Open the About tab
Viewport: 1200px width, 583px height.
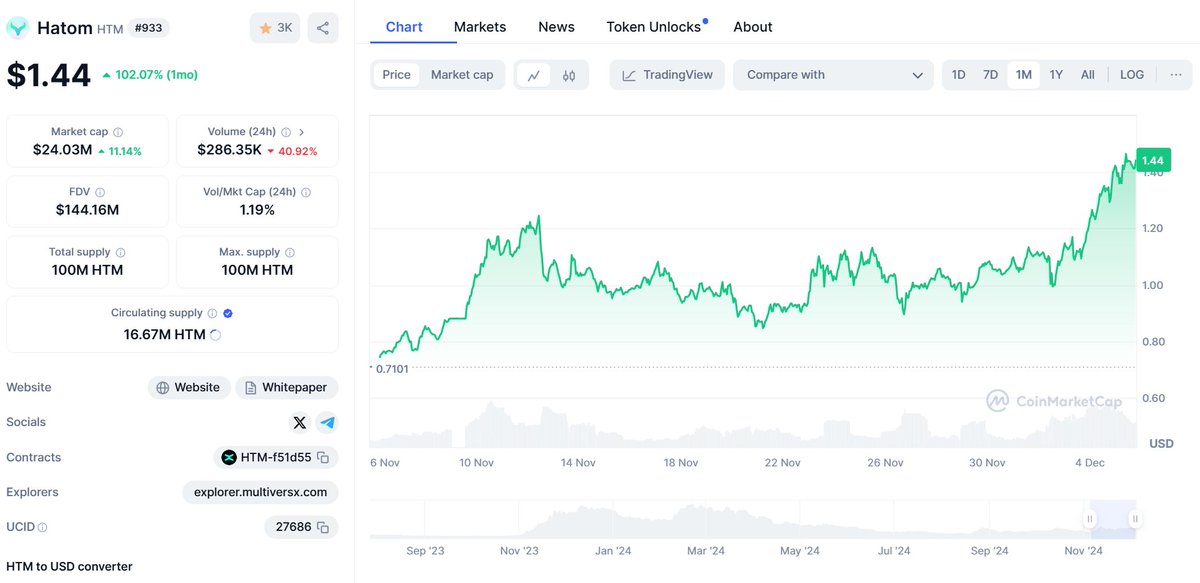pyautogui.click(x=753, y=27)
